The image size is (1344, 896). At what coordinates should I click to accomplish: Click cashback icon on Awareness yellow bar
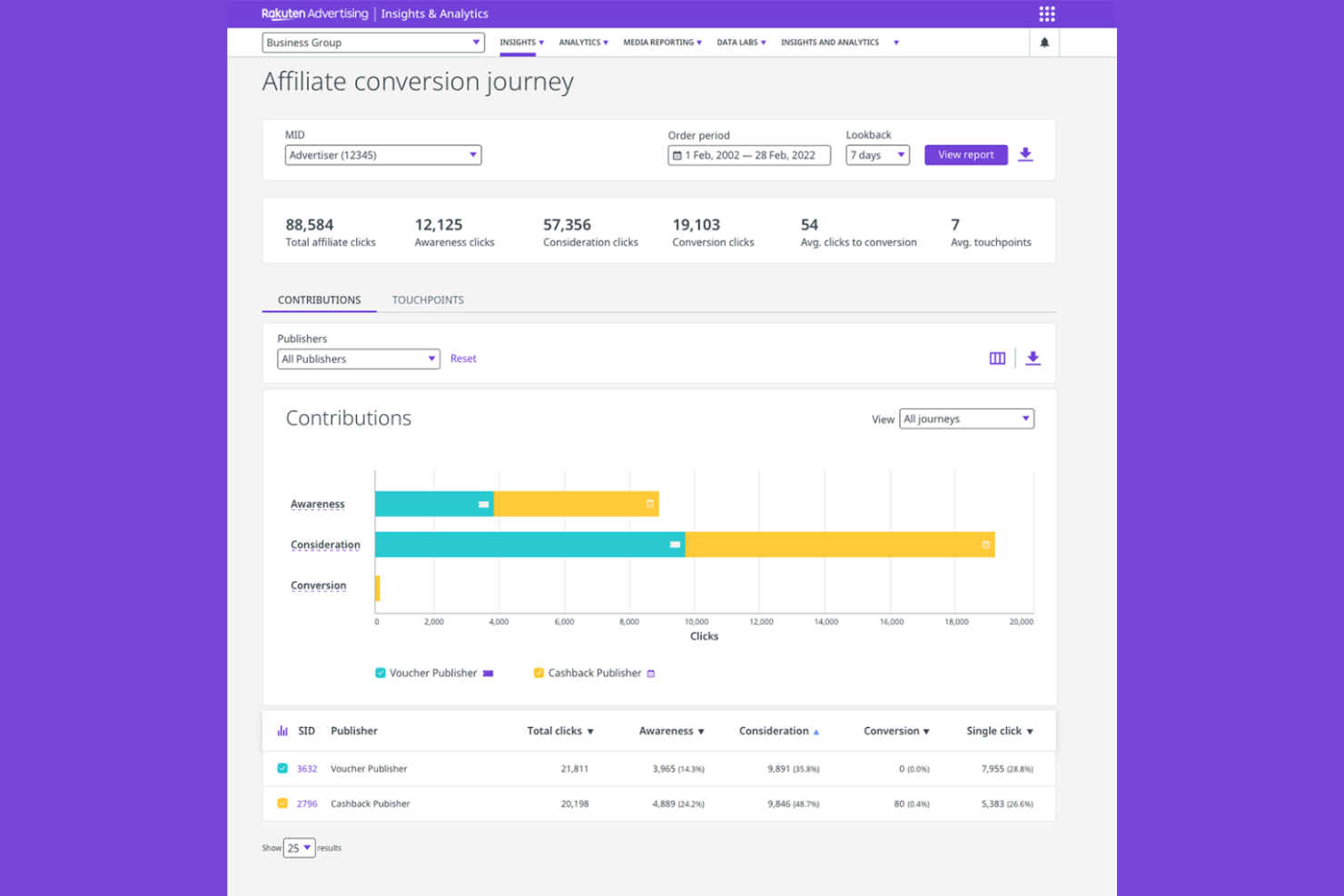pyautogui.click(x=650, y=504)
